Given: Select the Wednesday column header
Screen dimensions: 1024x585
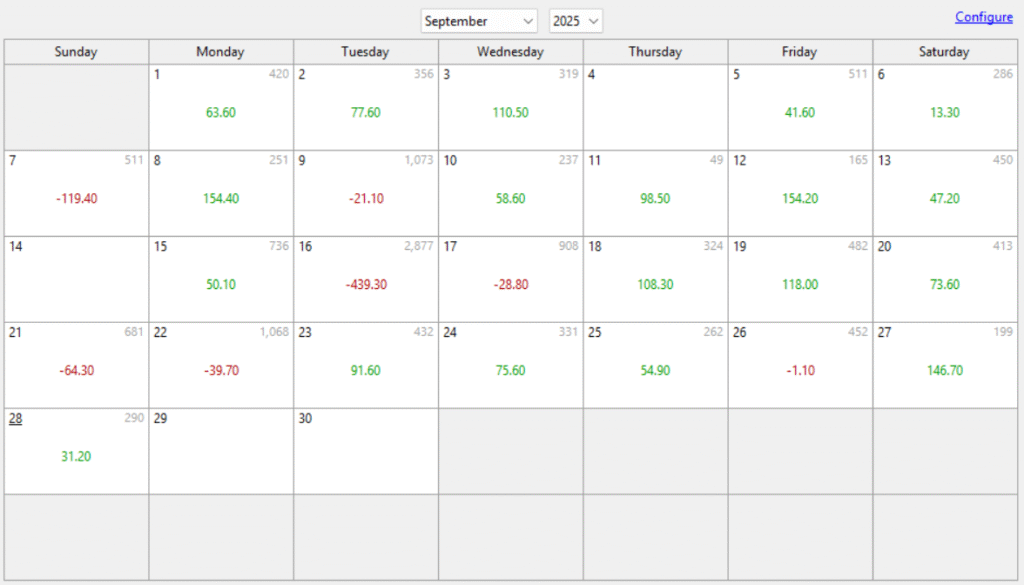Looking at the screenshot, I should pyautogui.click(x=510, y=52).
